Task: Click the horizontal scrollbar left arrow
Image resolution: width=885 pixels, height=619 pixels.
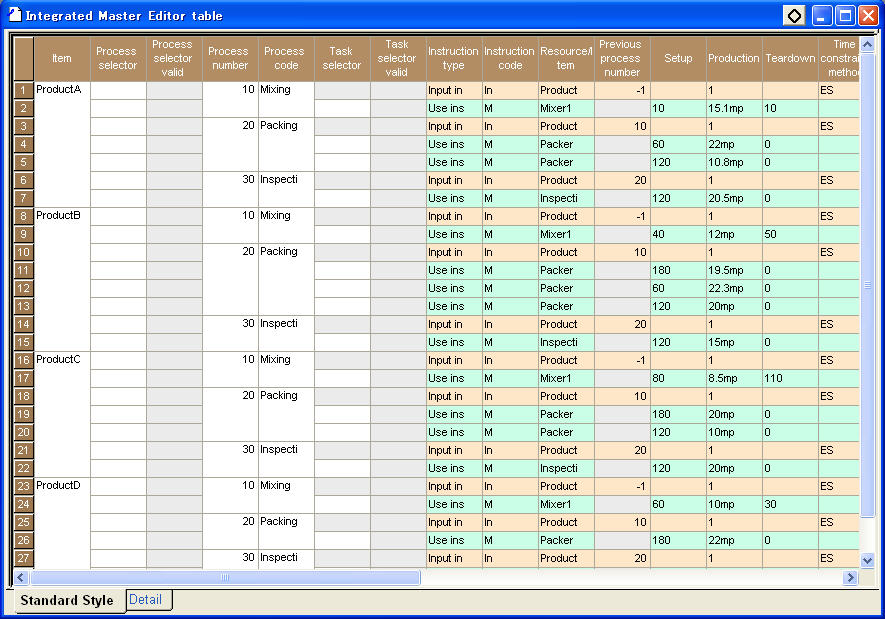Action: (21, 577)
